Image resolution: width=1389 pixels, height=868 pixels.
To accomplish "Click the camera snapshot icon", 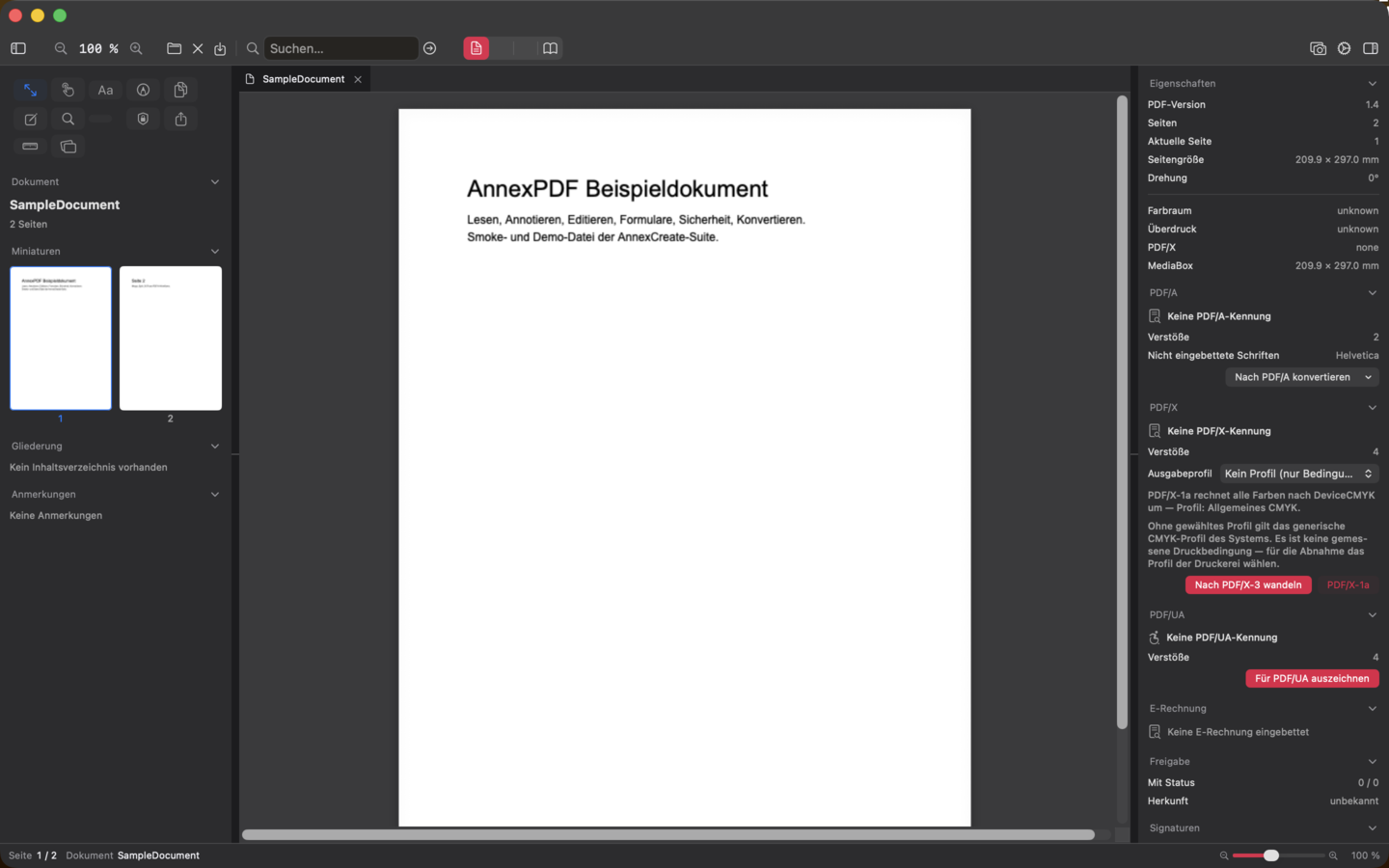I will [x=1318, y=48].
